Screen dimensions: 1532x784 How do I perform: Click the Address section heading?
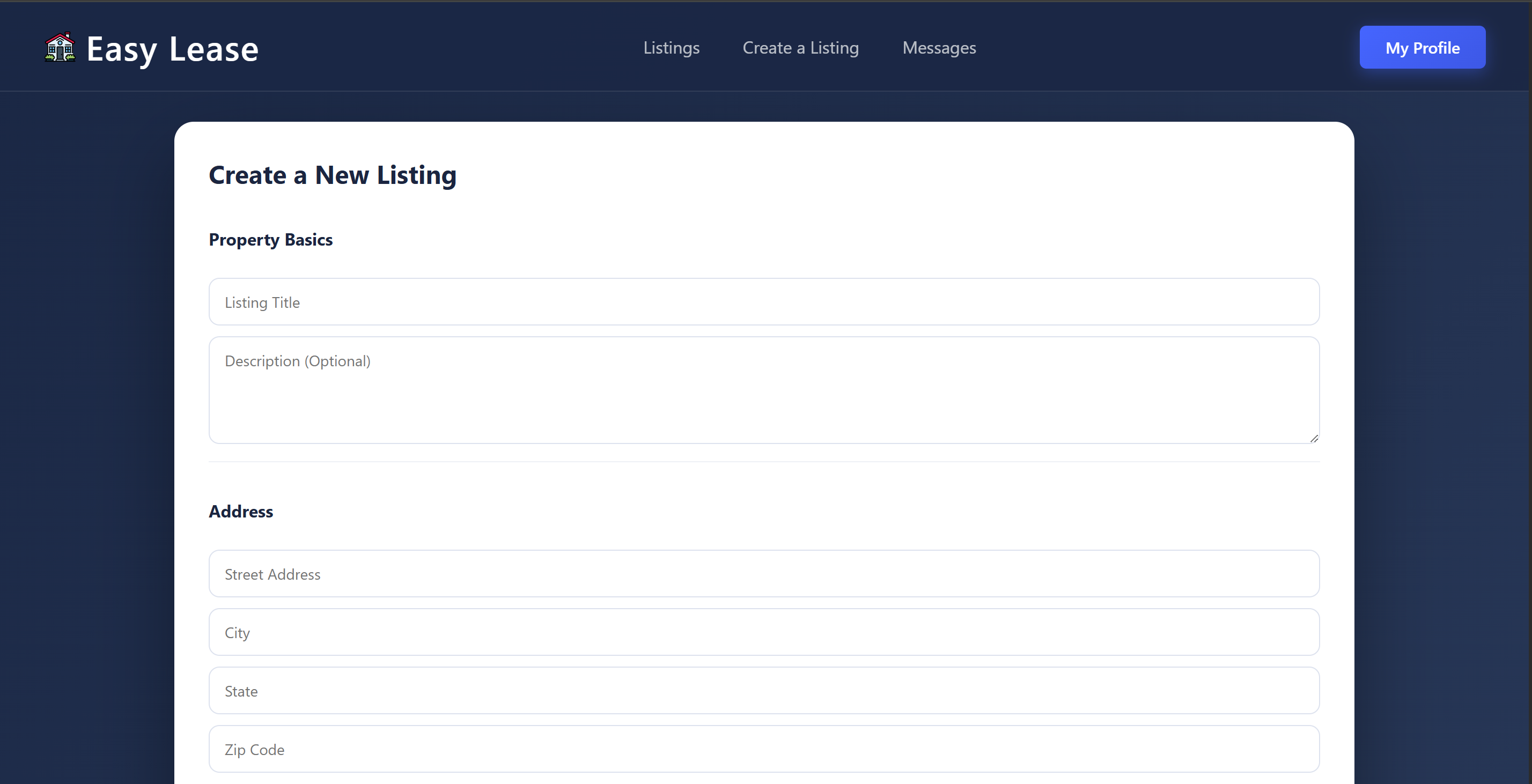pyautogui.click(x=241, y=511)
